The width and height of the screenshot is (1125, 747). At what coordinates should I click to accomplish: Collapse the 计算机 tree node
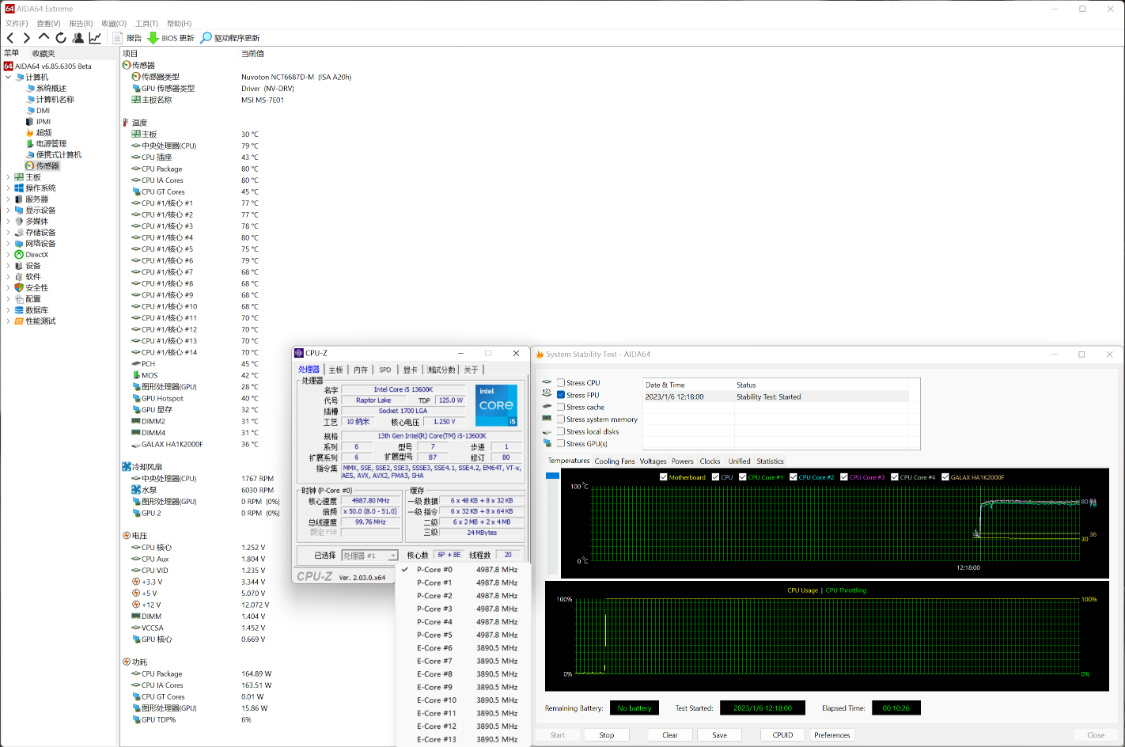coord(8,77)
